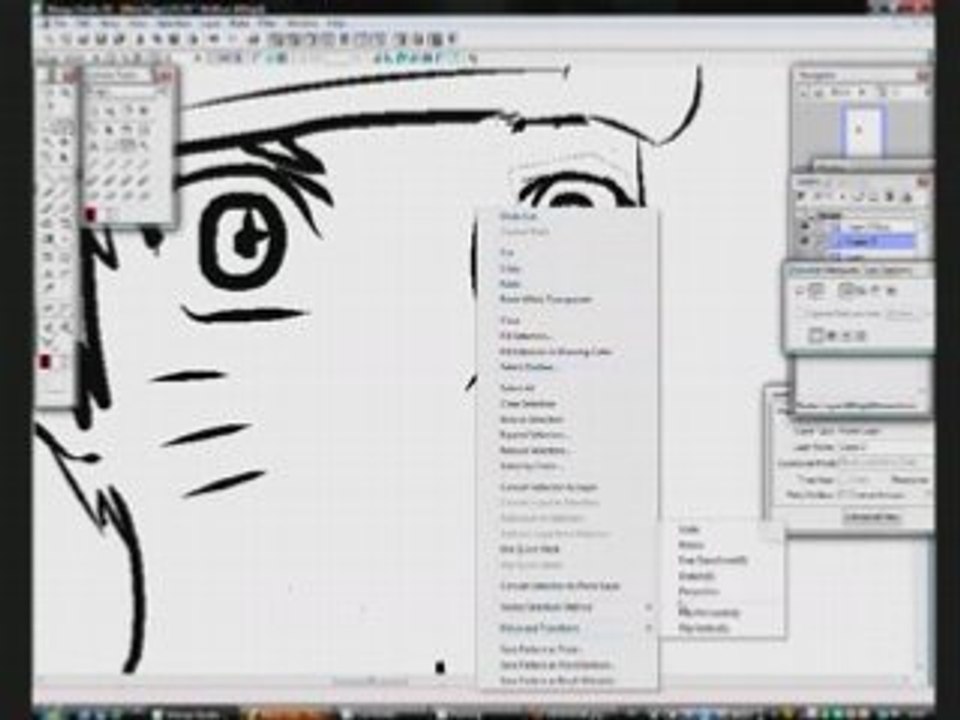Choose Rotate in the transform submenu

tap(691, 545)
